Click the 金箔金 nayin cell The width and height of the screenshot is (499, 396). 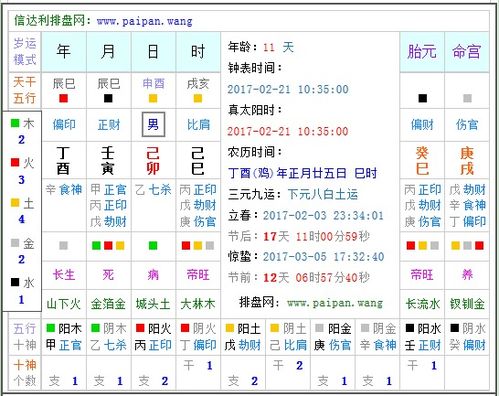108,304
